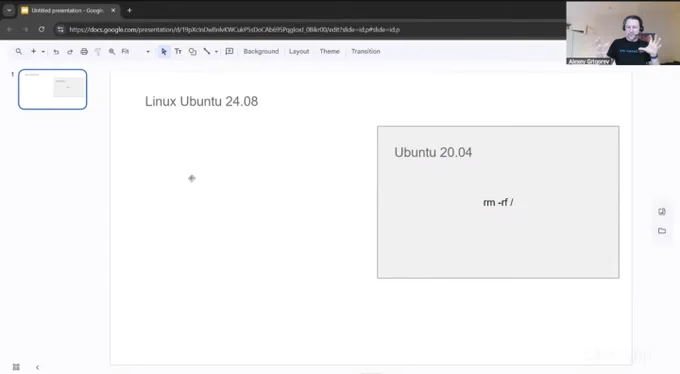Select the line tool
The width and height of the screenshot is (680, 374).
207,52
